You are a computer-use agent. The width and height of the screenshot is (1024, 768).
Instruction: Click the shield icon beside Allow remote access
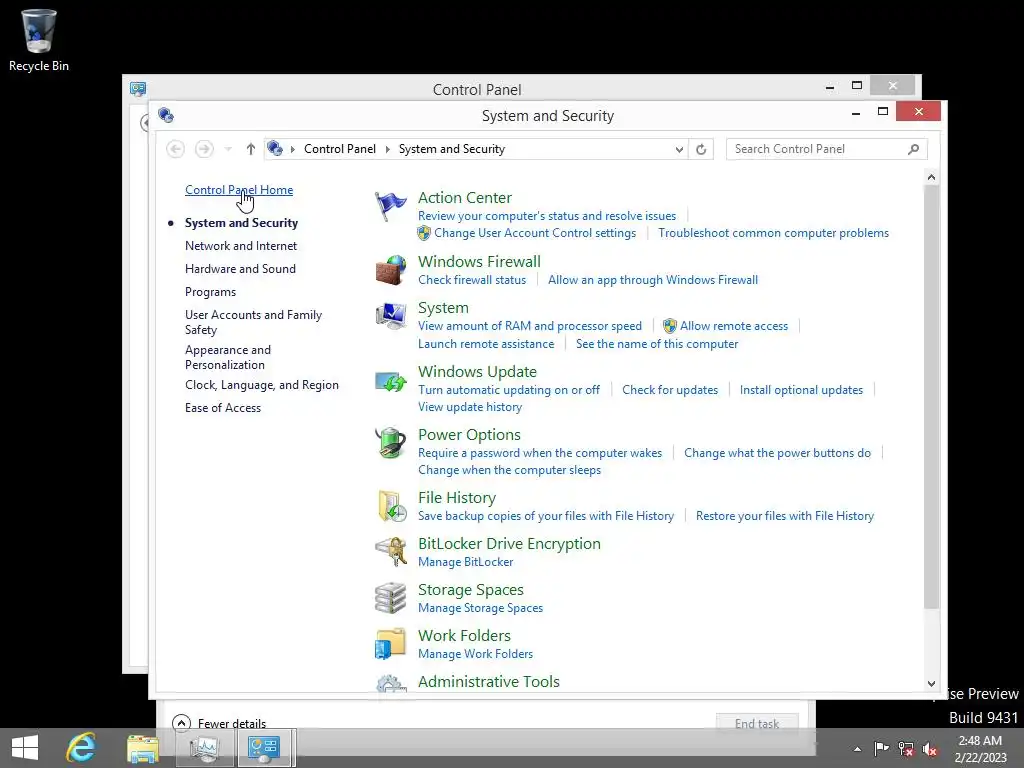tap(669, 326)
